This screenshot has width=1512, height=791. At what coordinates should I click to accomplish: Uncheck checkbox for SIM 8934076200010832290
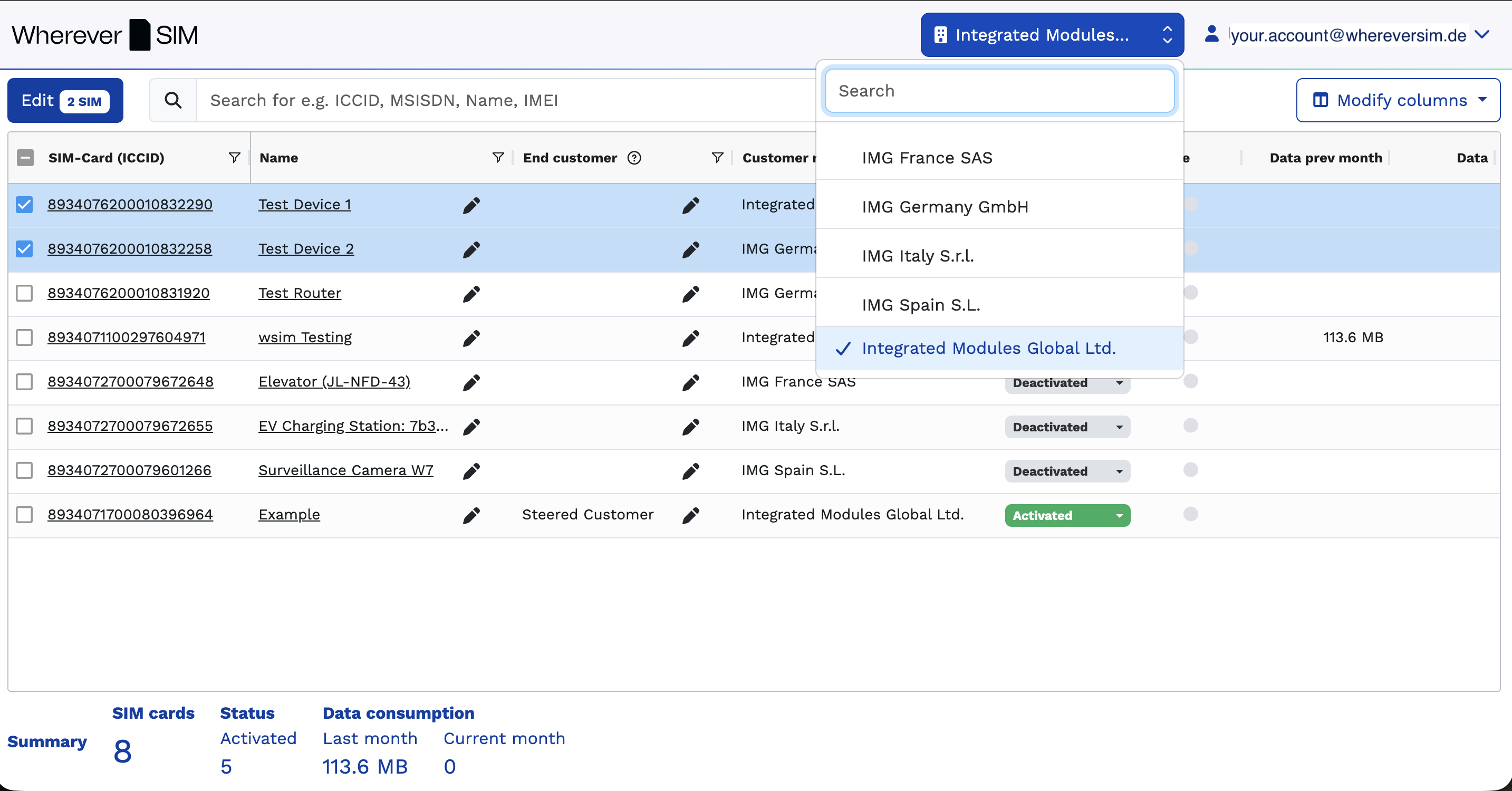tap(24, 204)
